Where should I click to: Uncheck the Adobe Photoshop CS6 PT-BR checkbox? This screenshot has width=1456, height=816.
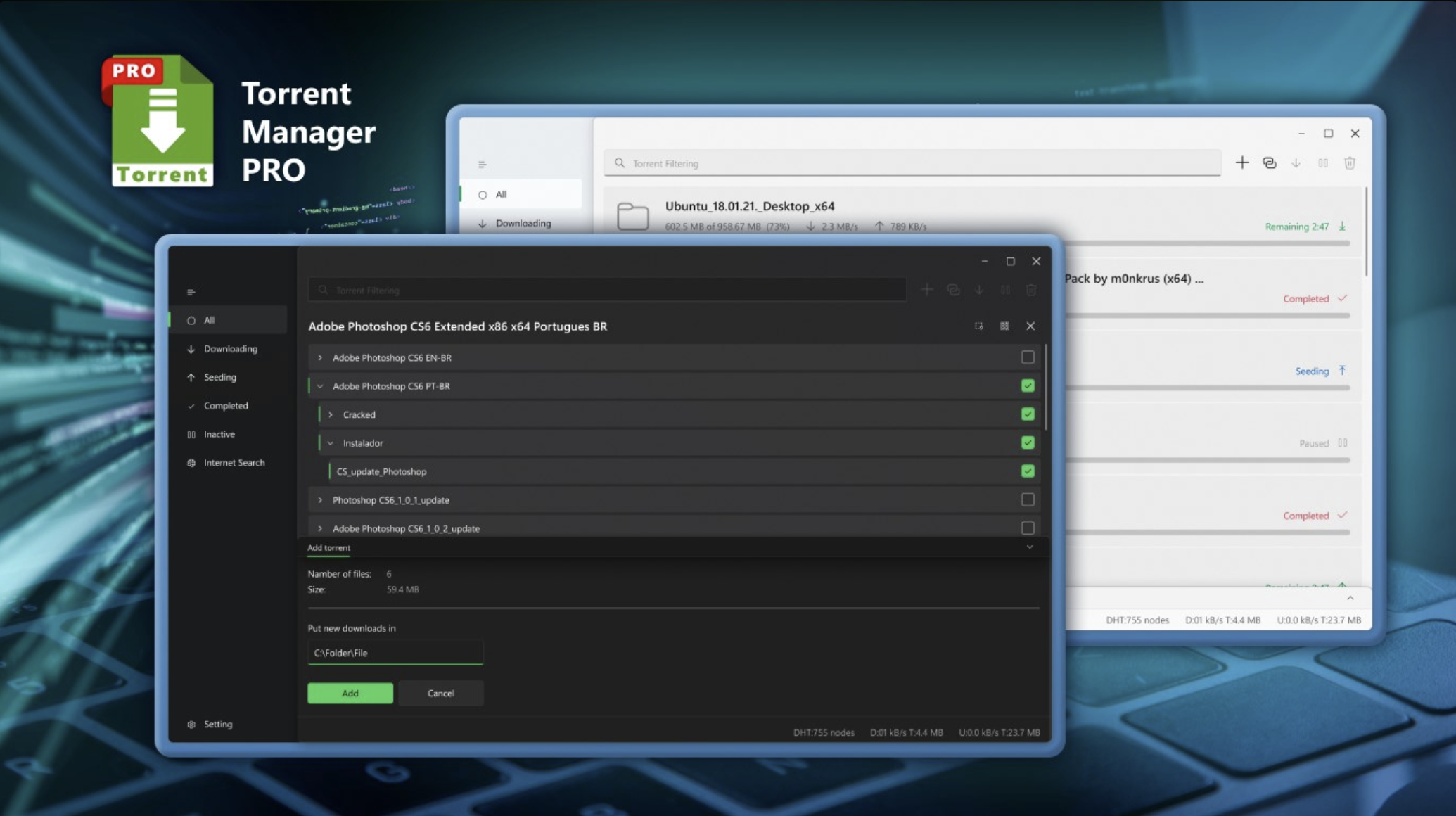pyautogui.click(x=1028, y=386)
